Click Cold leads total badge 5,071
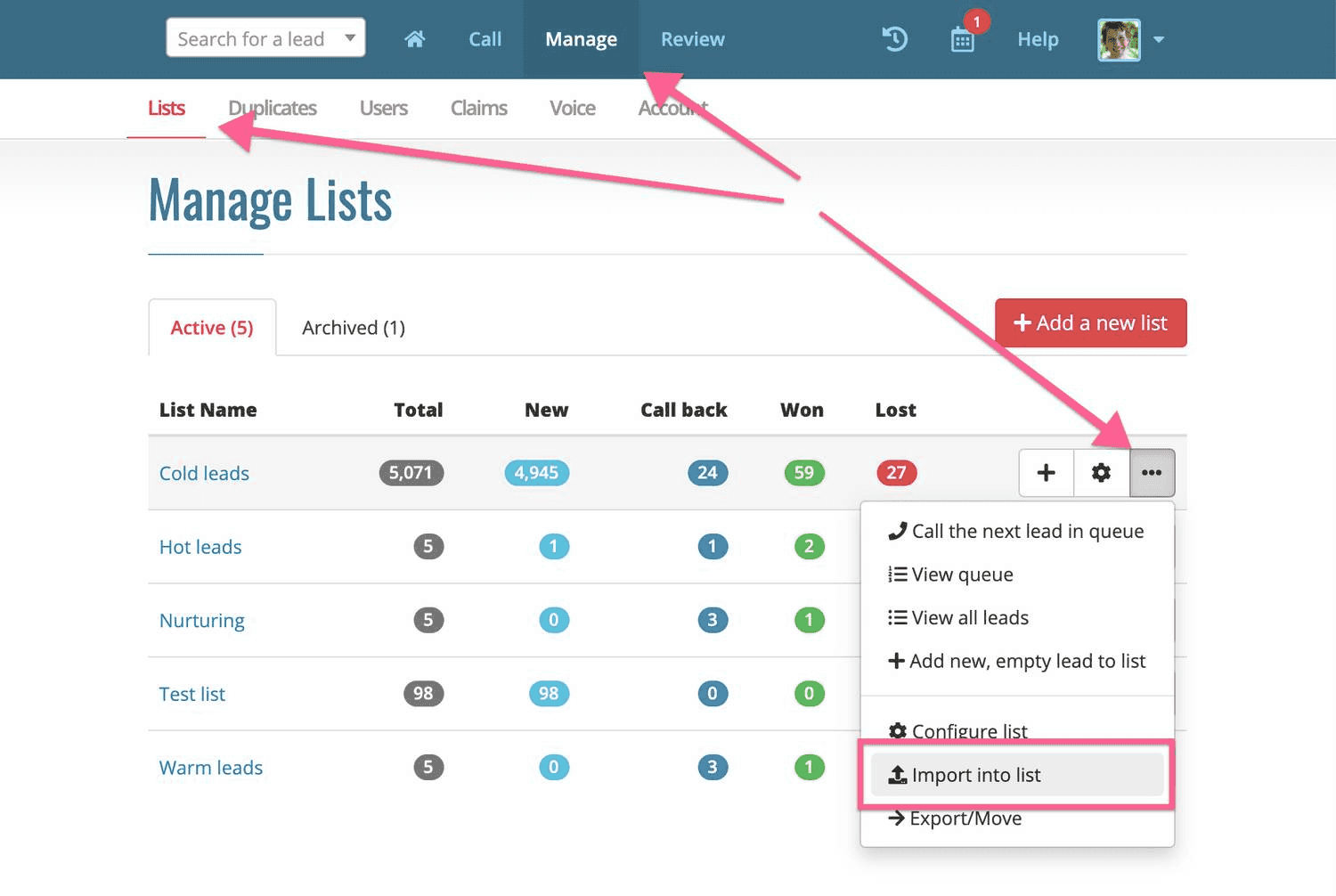Screen dimensions: 1336x896 coord(411,472)
